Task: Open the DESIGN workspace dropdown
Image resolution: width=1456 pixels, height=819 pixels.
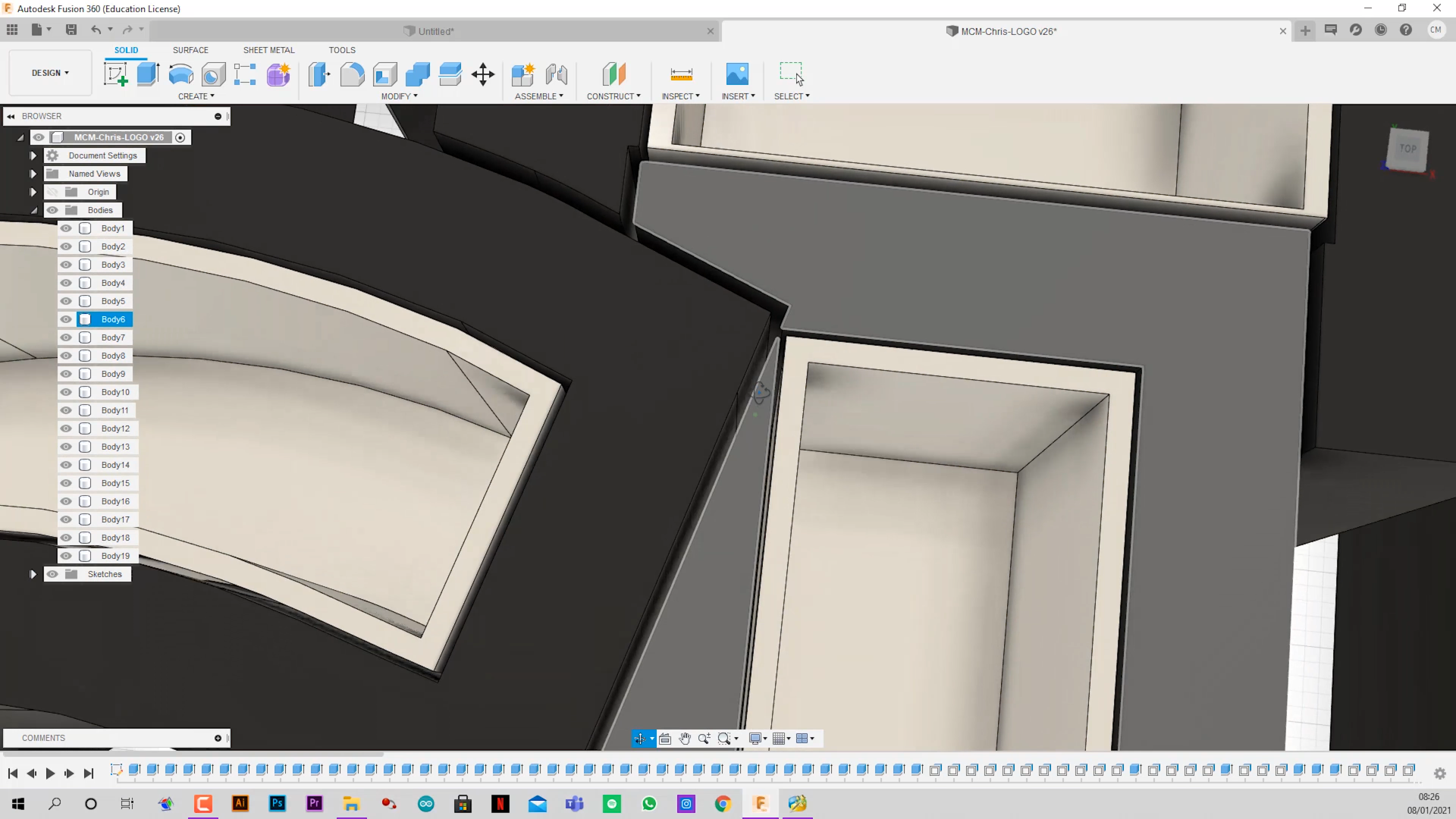Action: point(50,73)
